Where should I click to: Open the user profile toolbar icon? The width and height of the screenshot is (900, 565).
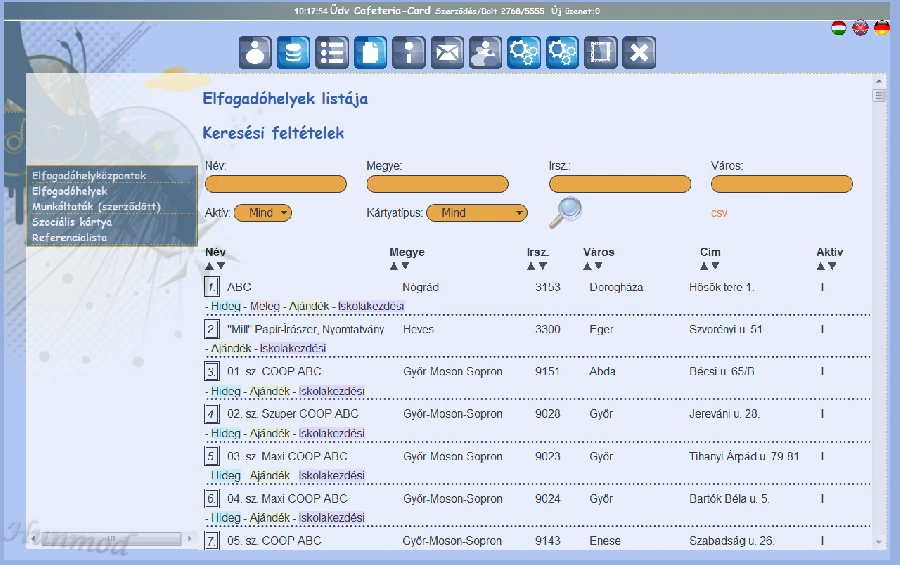coord(255,52)
